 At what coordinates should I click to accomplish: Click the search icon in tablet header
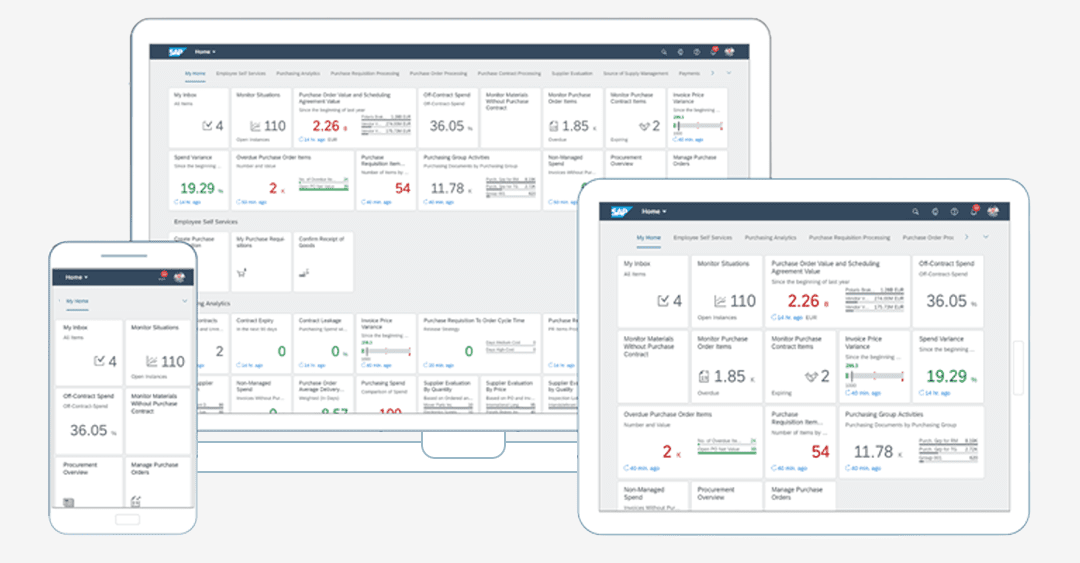[x=915, y=212]
